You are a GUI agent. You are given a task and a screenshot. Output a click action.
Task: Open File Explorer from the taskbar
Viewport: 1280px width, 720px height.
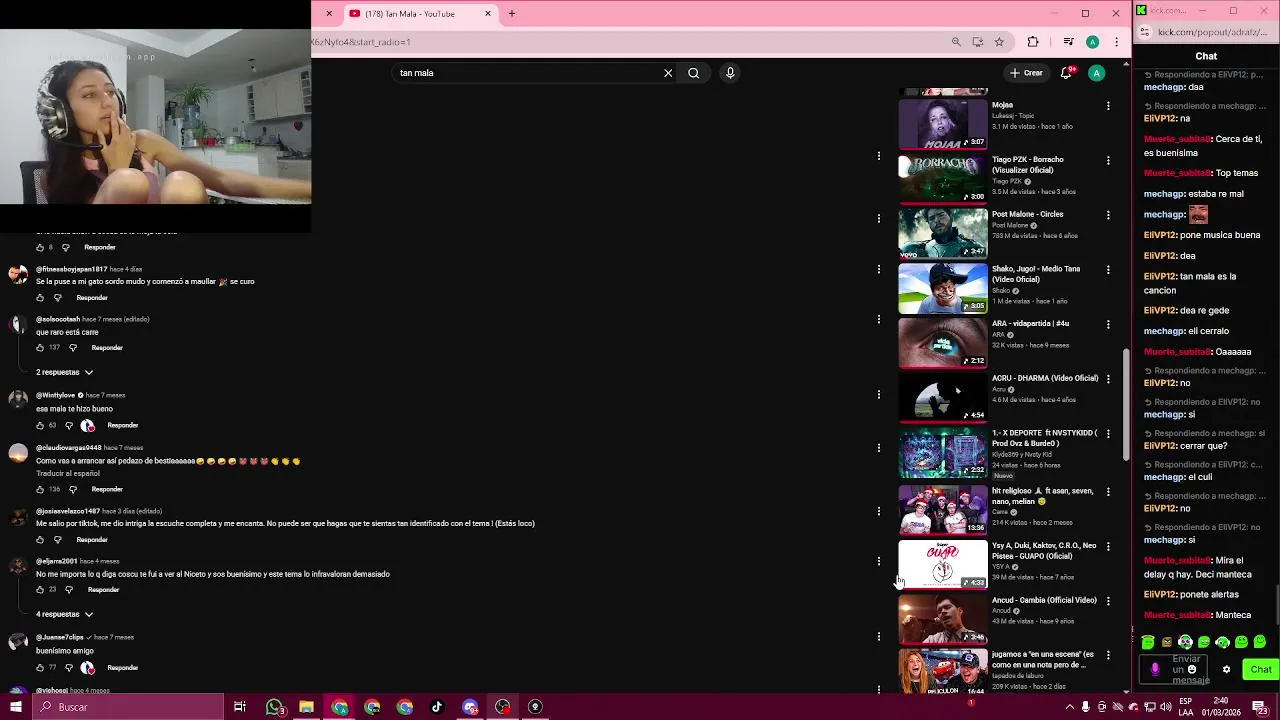click(307, 707)
